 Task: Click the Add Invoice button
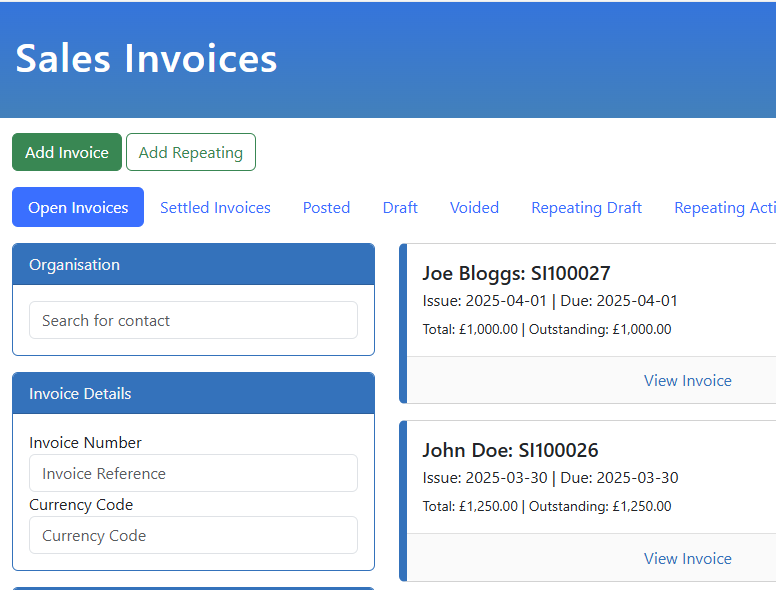(67, 152)
